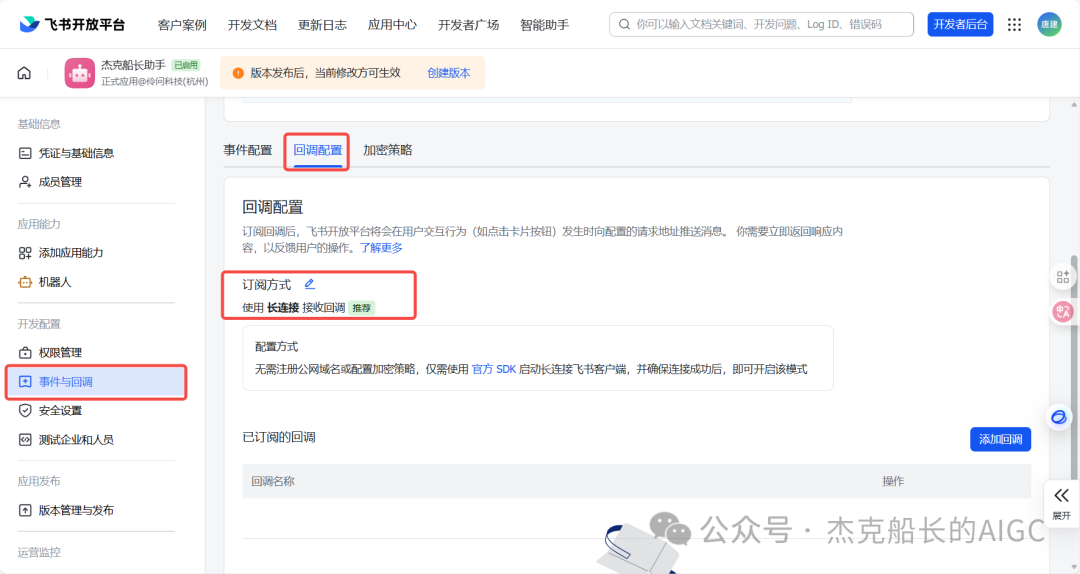Open 客户案例 in top navigation
1080x574 pixels.
182,25
